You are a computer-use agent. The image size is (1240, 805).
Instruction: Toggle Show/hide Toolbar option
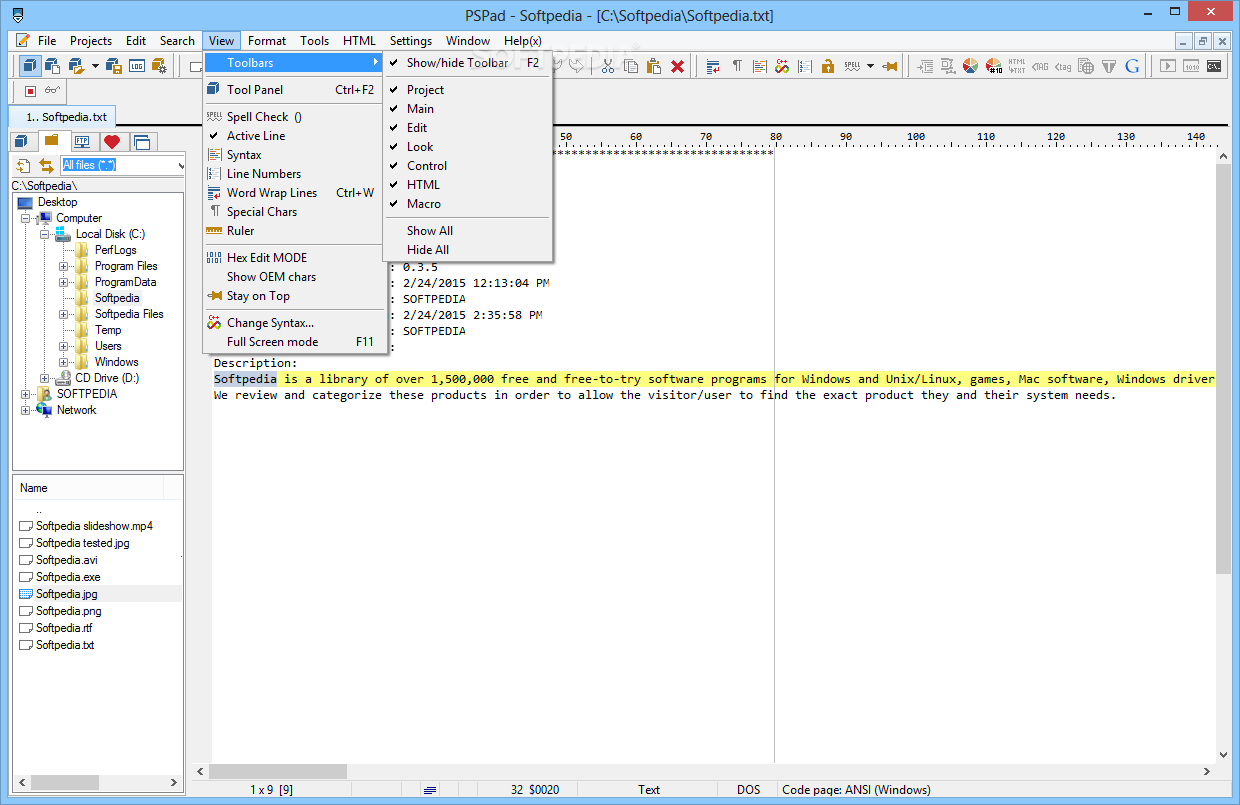467,63
